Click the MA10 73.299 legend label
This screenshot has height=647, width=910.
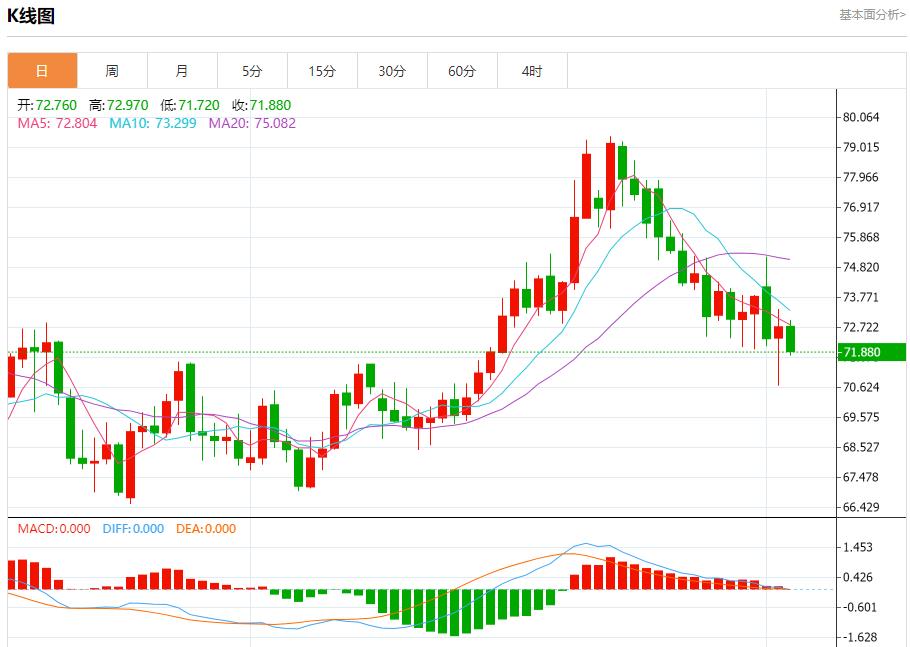pyautogui.click(x=153, y=123)
